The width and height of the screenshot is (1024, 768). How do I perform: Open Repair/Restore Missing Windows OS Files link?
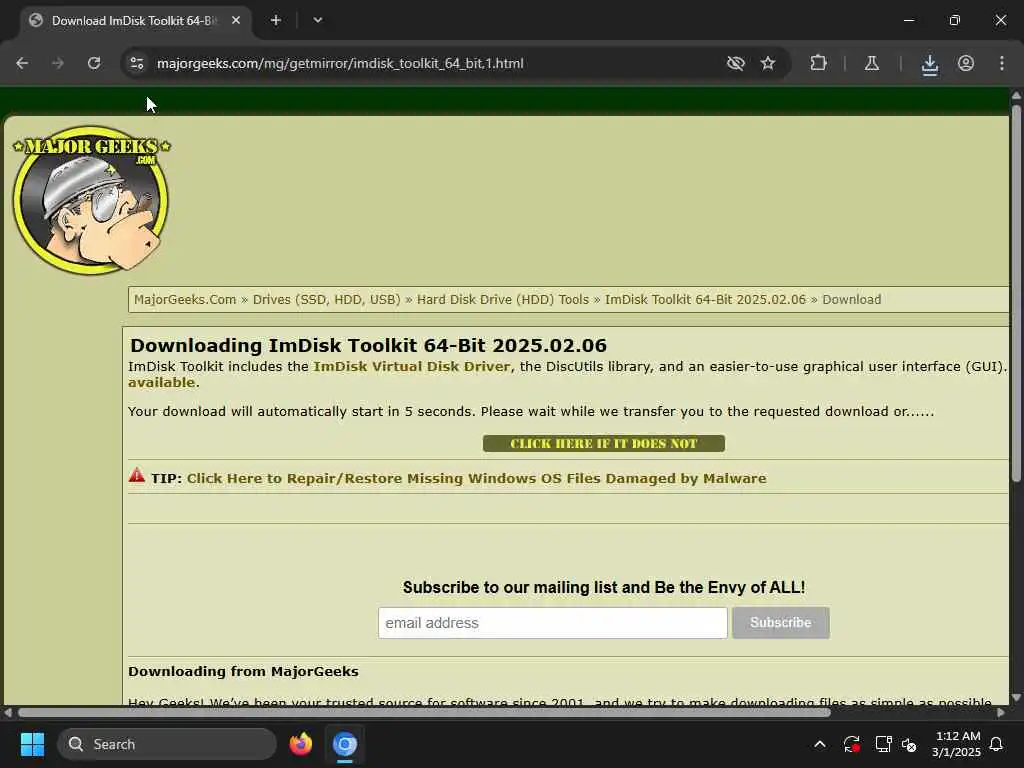(477, 479)
